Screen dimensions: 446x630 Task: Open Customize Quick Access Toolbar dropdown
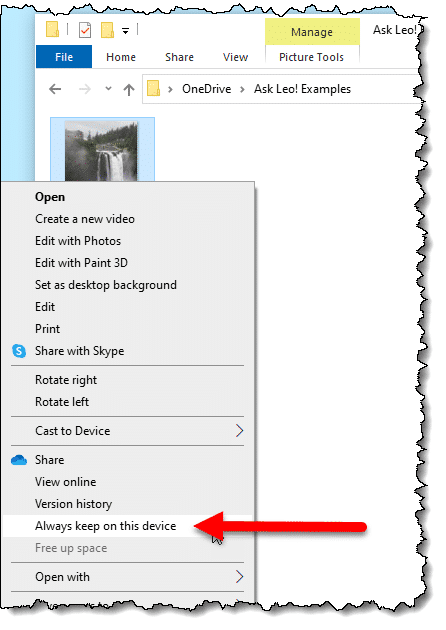pos(125,31)
